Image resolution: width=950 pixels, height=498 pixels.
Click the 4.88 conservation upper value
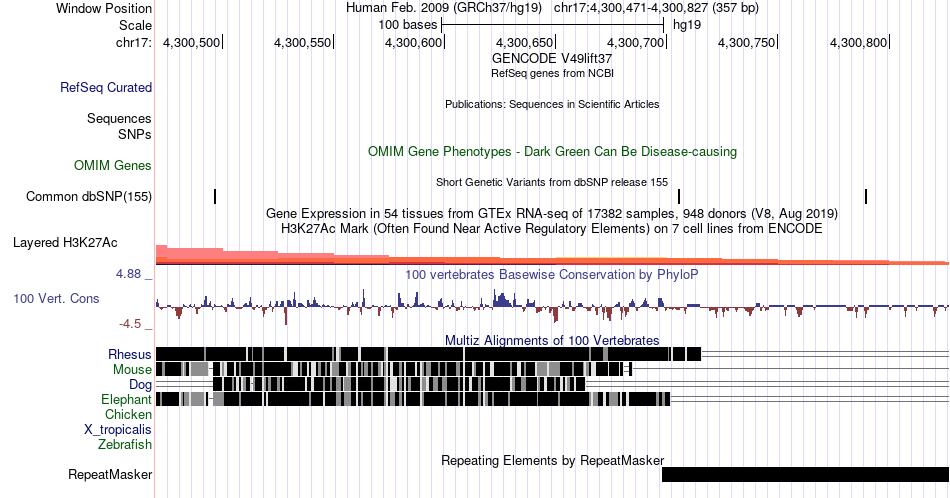(128, 274)
